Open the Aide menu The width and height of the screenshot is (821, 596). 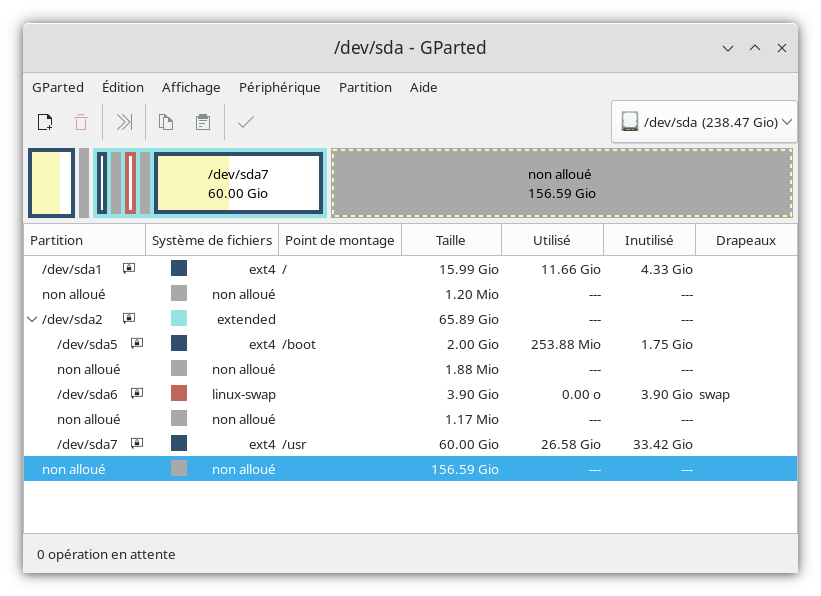coord(424,87)
